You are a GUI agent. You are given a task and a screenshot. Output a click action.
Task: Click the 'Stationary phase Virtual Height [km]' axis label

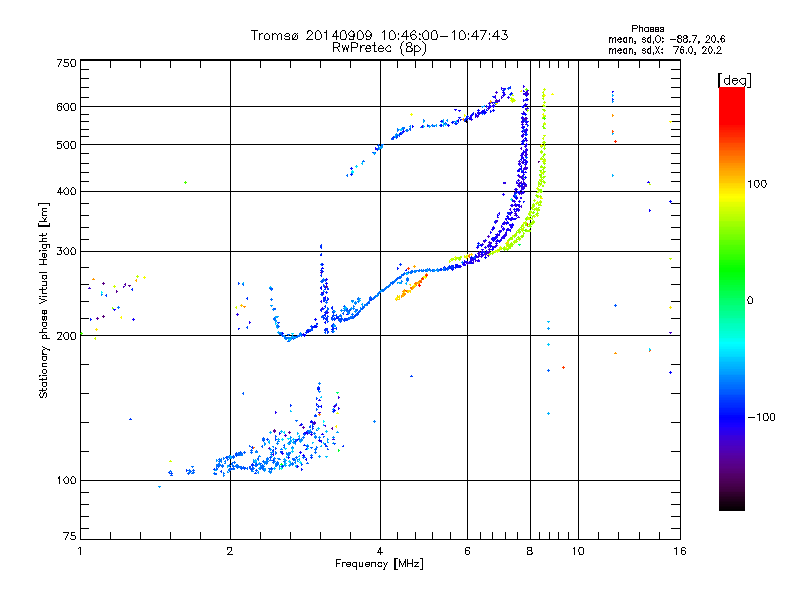[44, 300]
